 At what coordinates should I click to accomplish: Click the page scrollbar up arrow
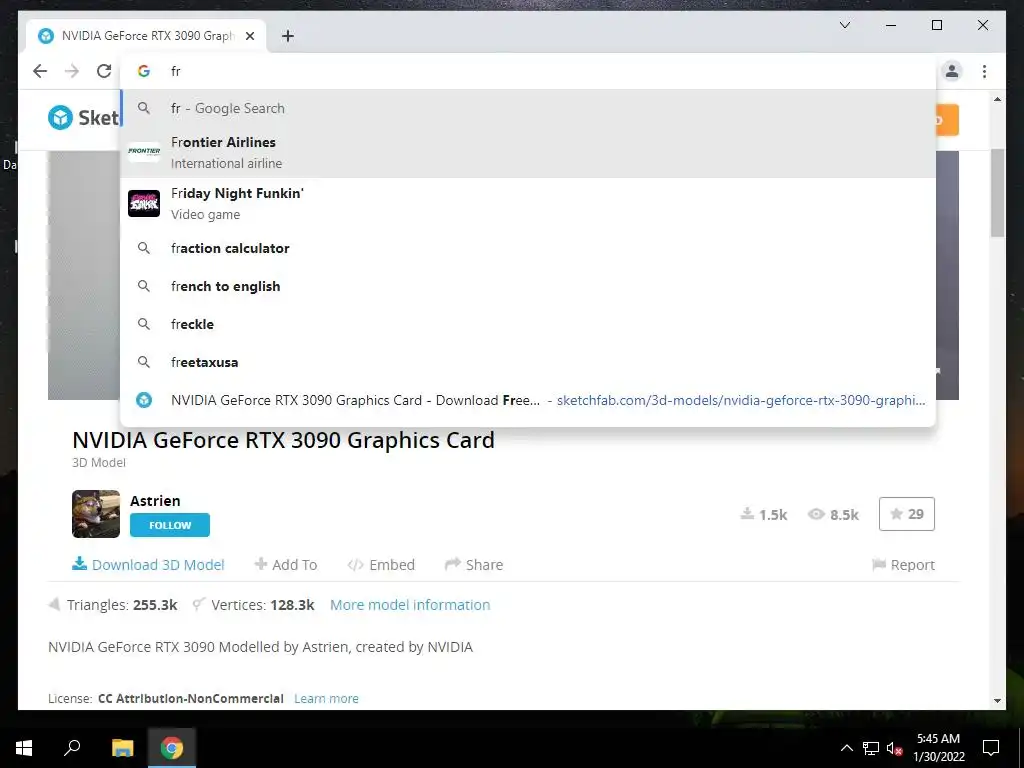[997, 99]
